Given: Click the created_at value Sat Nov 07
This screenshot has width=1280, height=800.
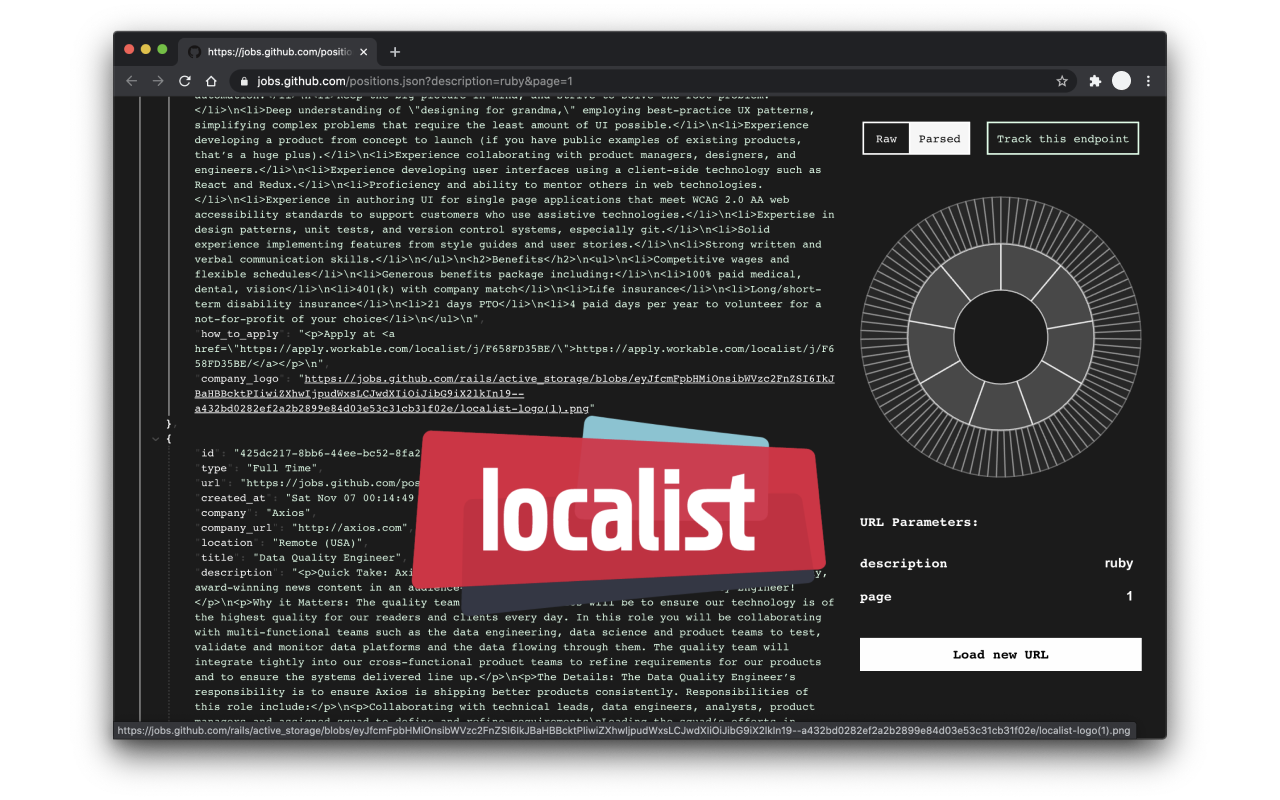Looking at the screenshot, I should [352, 498].
